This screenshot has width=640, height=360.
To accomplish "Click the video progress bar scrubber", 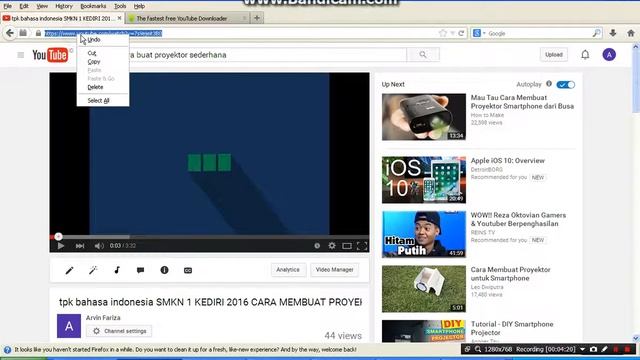I will (58, 236).
